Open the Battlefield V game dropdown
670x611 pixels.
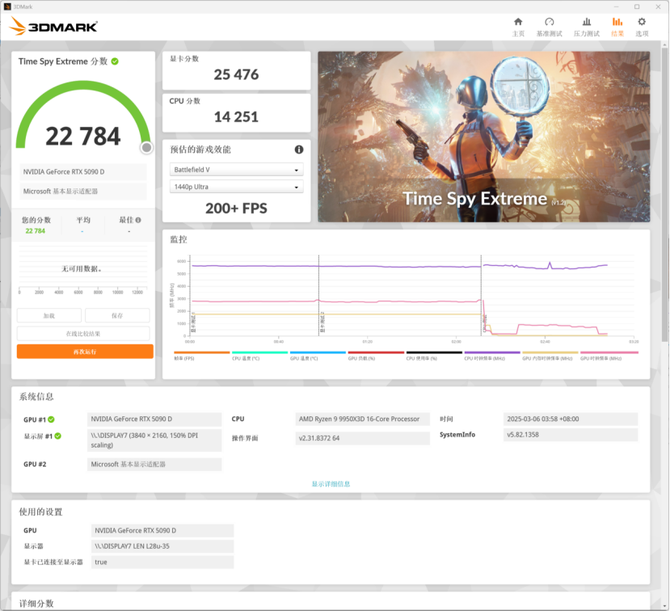(x=236, y=170)
